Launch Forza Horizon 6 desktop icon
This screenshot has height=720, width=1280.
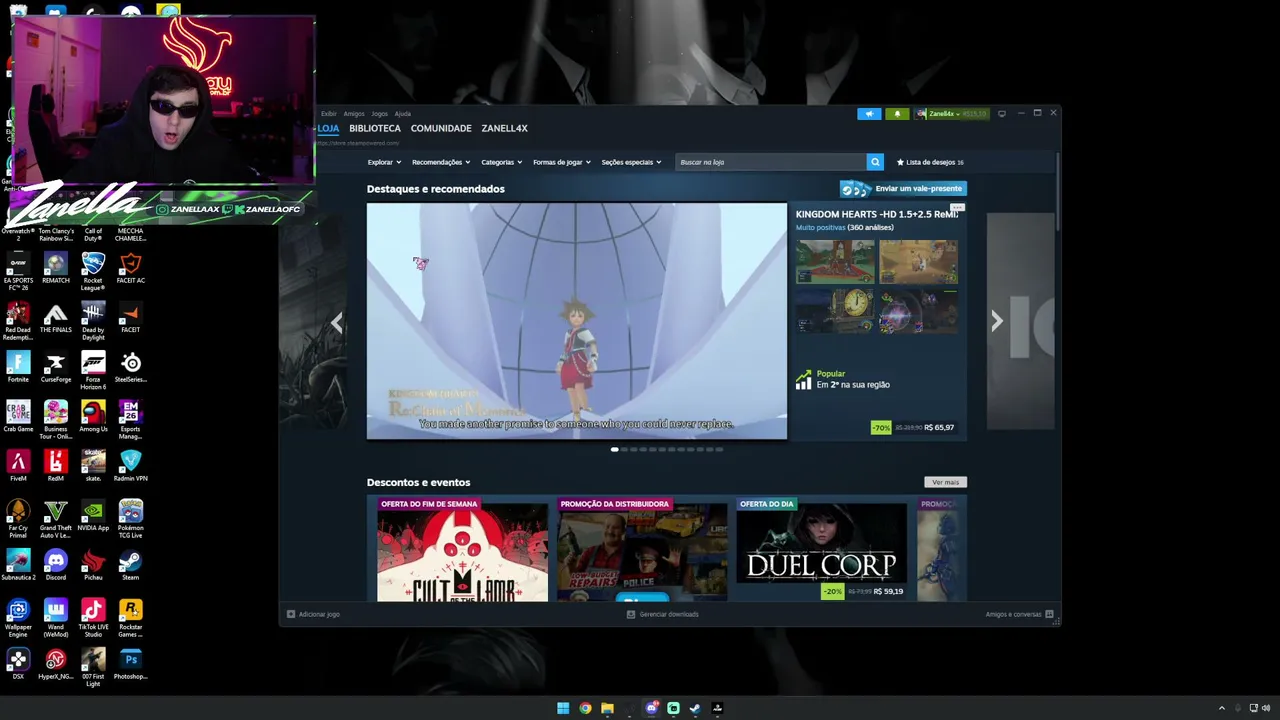coord(93,369)
